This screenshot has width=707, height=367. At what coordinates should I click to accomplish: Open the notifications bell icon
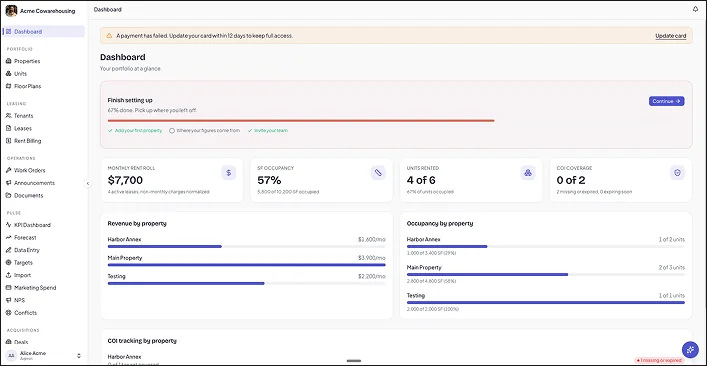click(695, 9)
